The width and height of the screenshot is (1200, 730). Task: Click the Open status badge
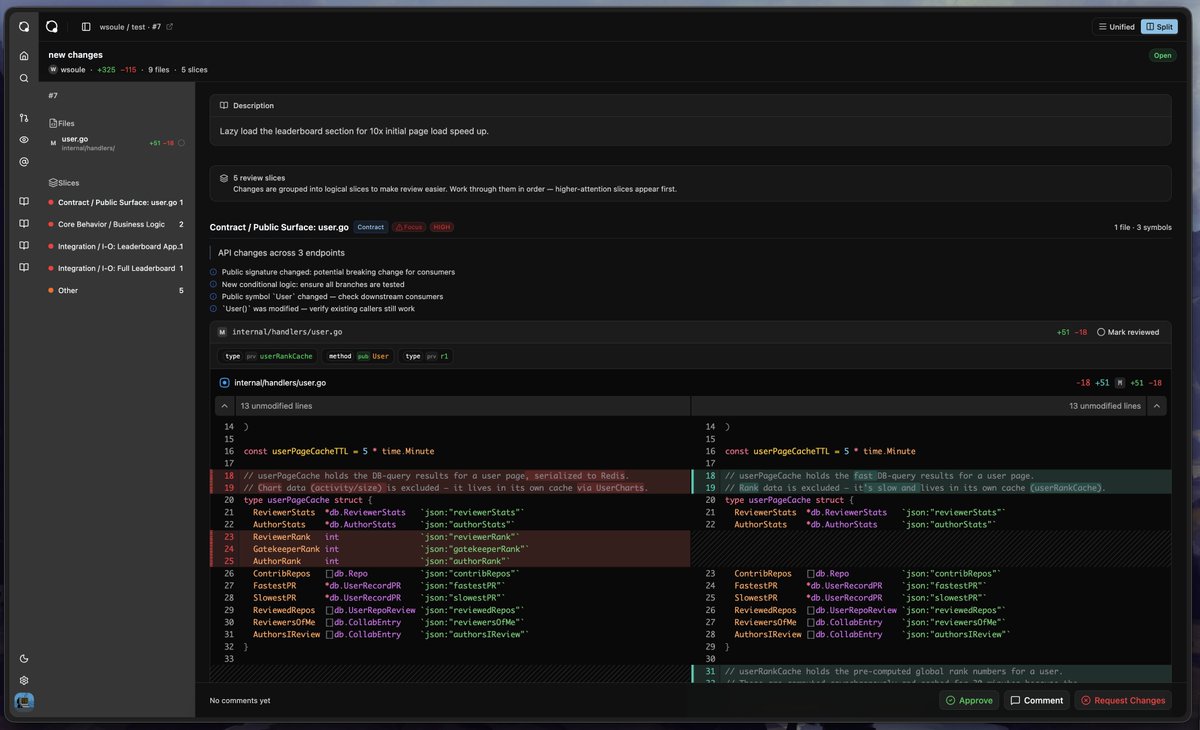tap(1162, 55)
